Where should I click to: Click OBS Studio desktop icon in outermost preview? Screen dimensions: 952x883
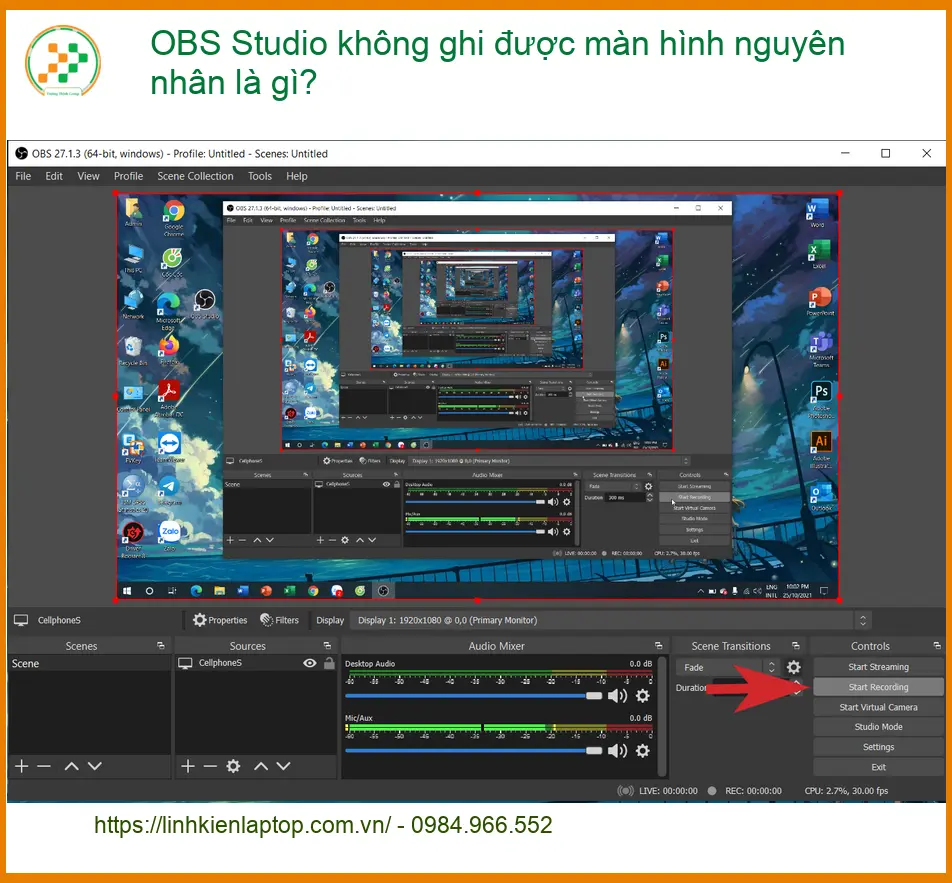coord(205,304)
